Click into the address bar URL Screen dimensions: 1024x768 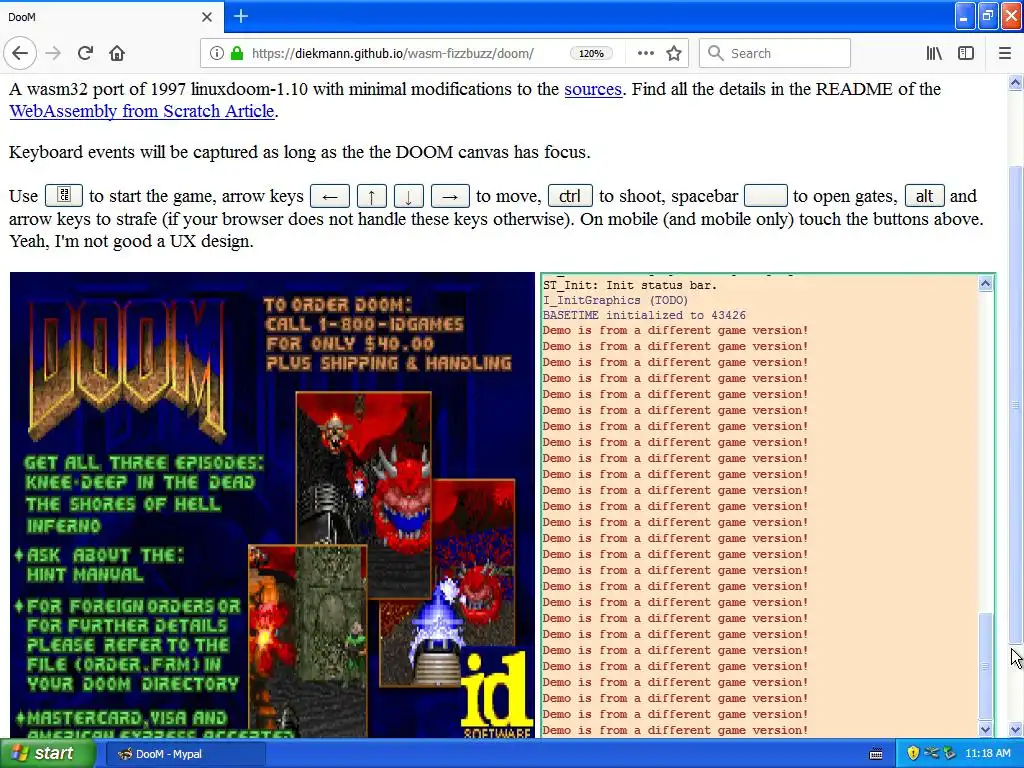click(392, 54)
